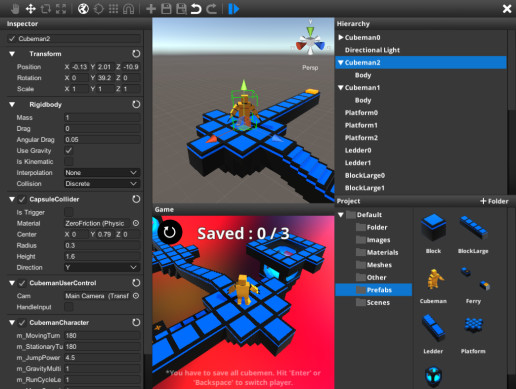
Task: Select BlockLarge1 in the Hierarchy
Action: (365, 188)
